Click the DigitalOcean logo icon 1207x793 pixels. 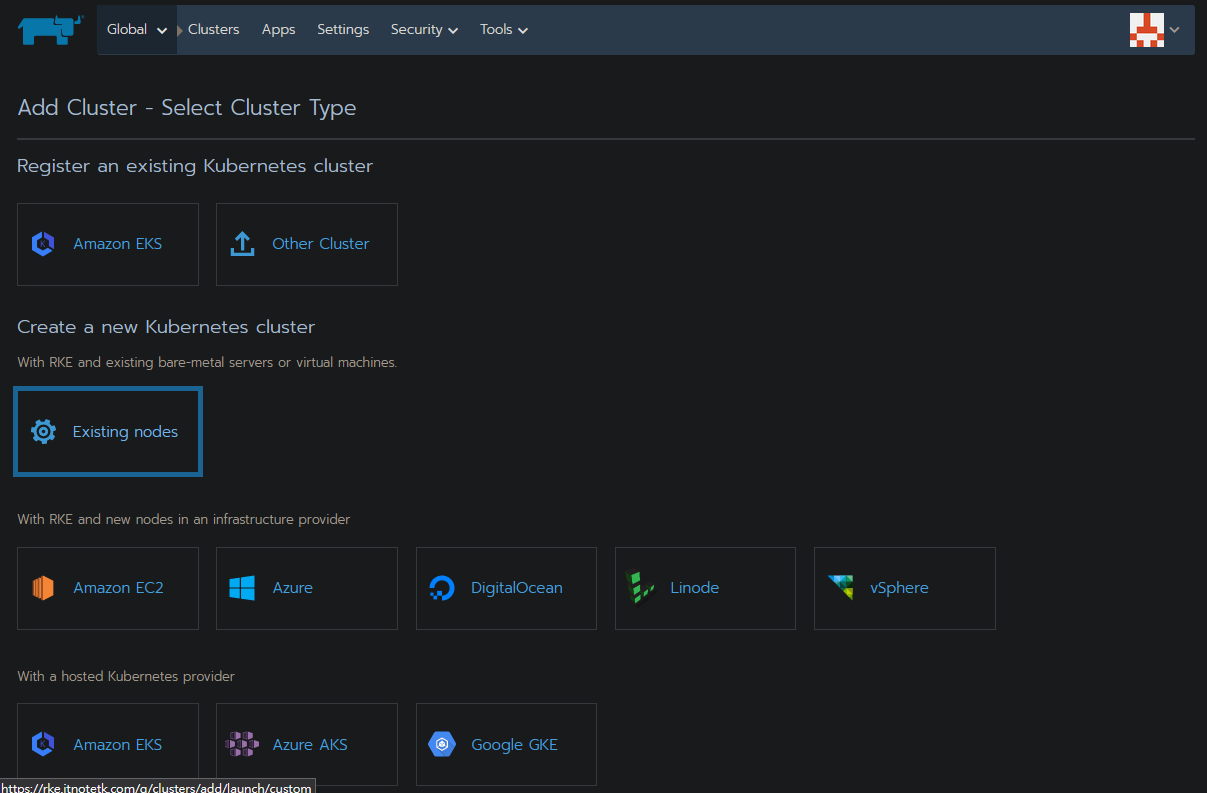(x=441, y=588)
